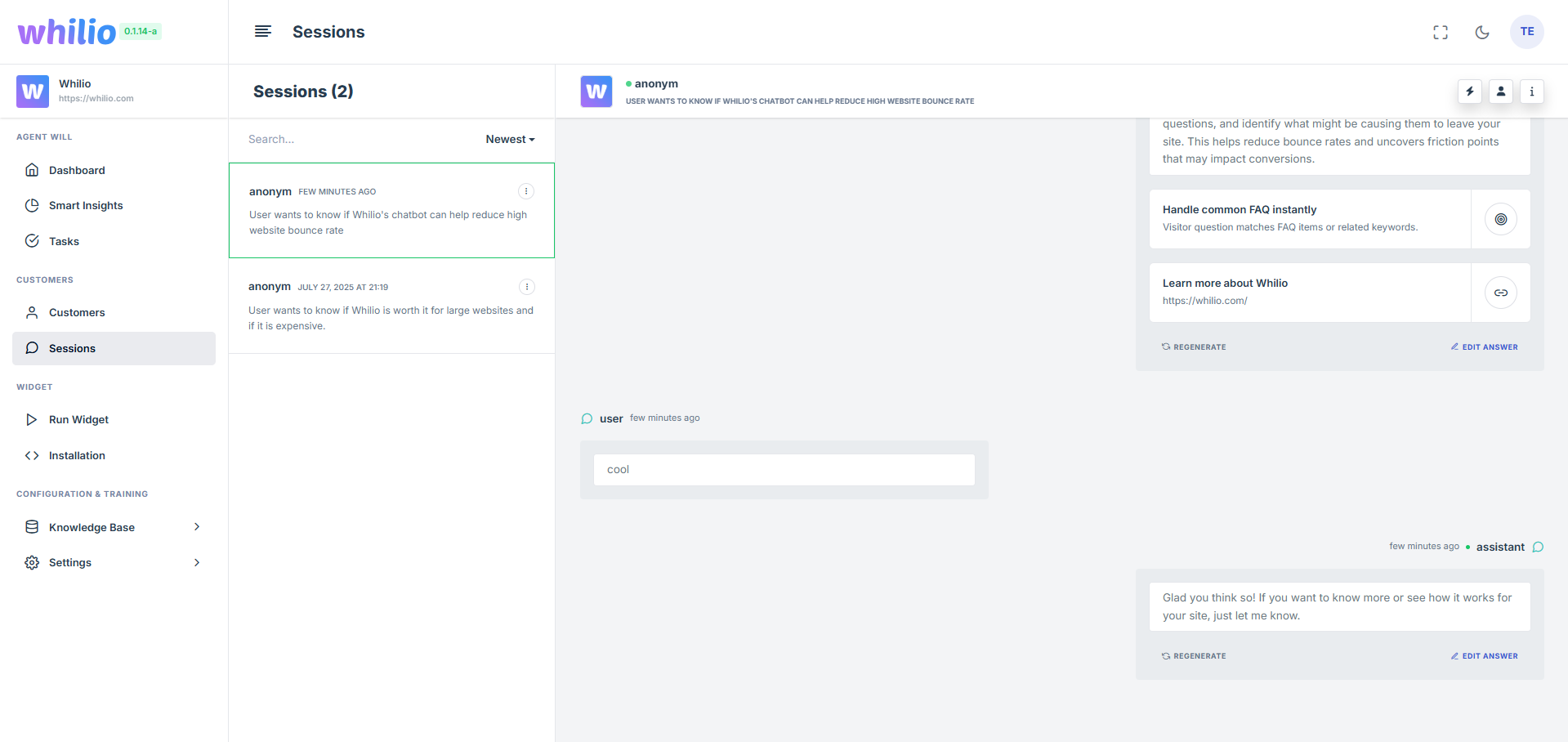1568x742 pixels.
Task: Enter fullscreen mode icon
Action: (1441, 32)
